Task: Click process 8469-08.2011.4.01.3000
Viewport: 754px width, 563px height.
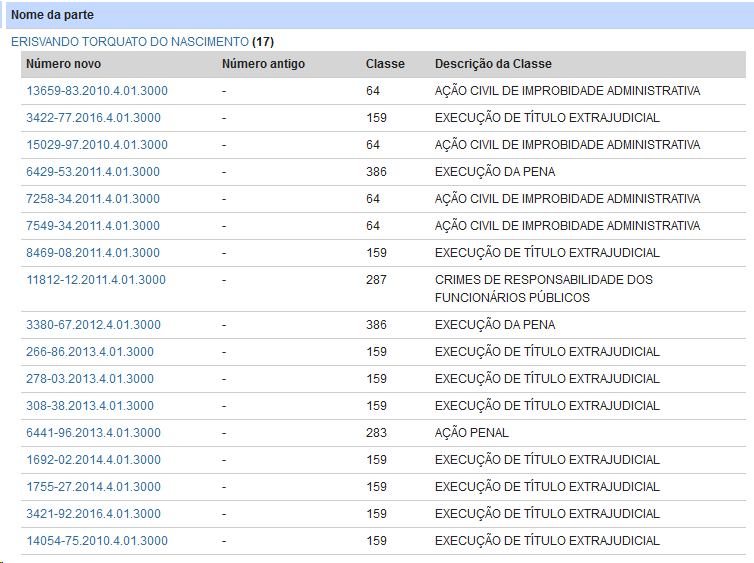Action: [x=93, y=253]
